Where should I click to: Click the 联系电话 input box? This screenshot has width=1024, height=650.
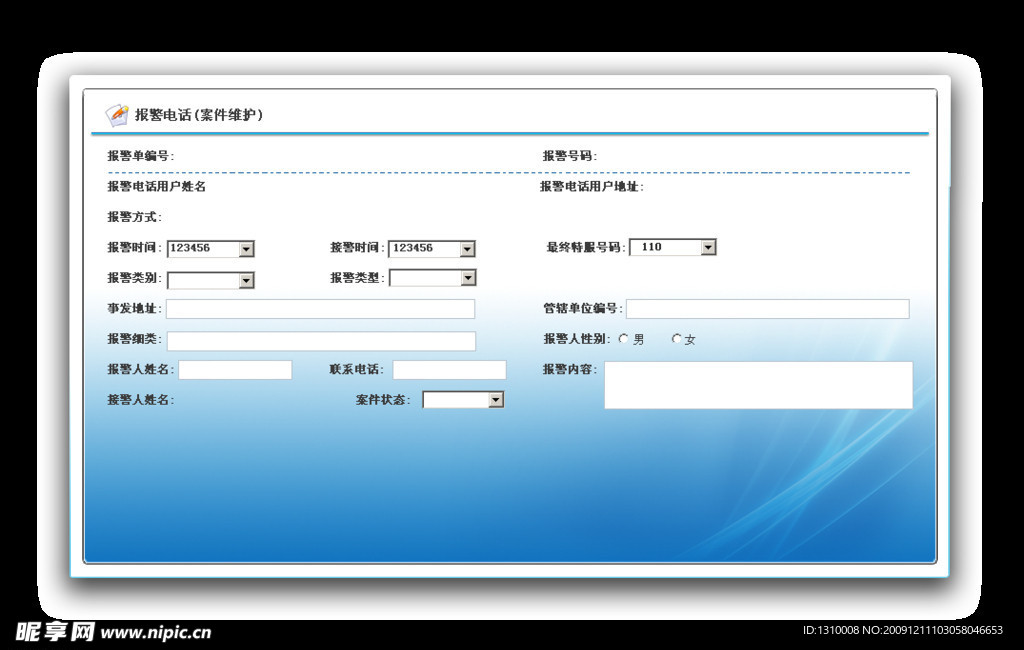click(449, 370)
